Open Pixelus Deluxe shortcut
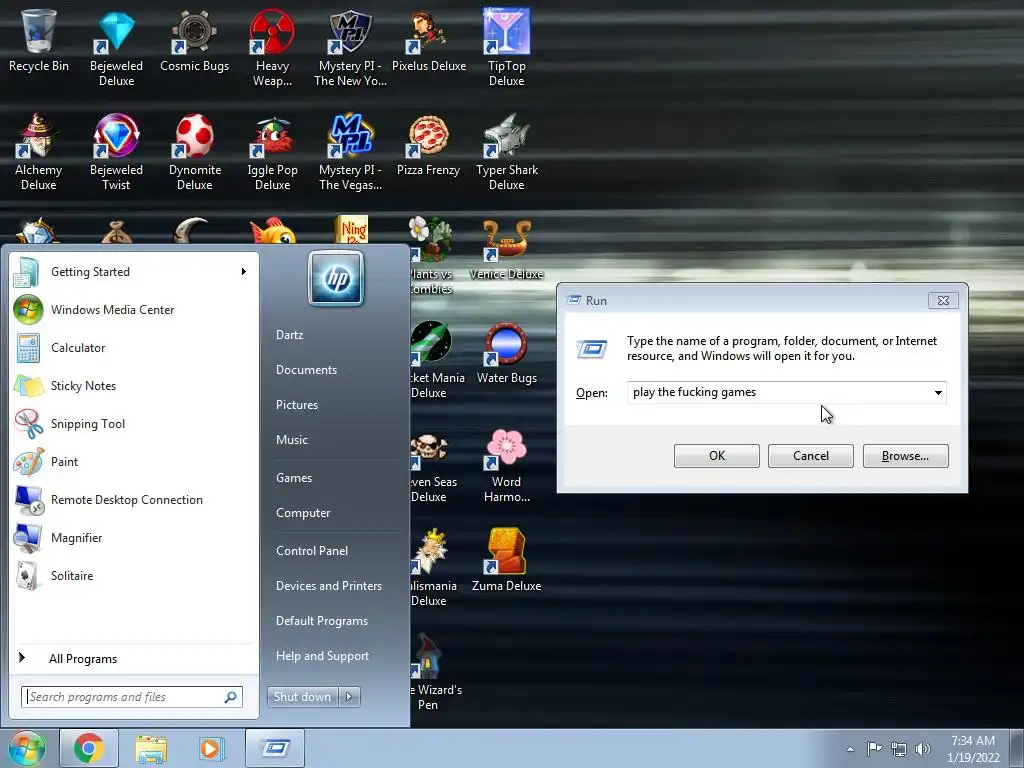 [x=429, y=40]
